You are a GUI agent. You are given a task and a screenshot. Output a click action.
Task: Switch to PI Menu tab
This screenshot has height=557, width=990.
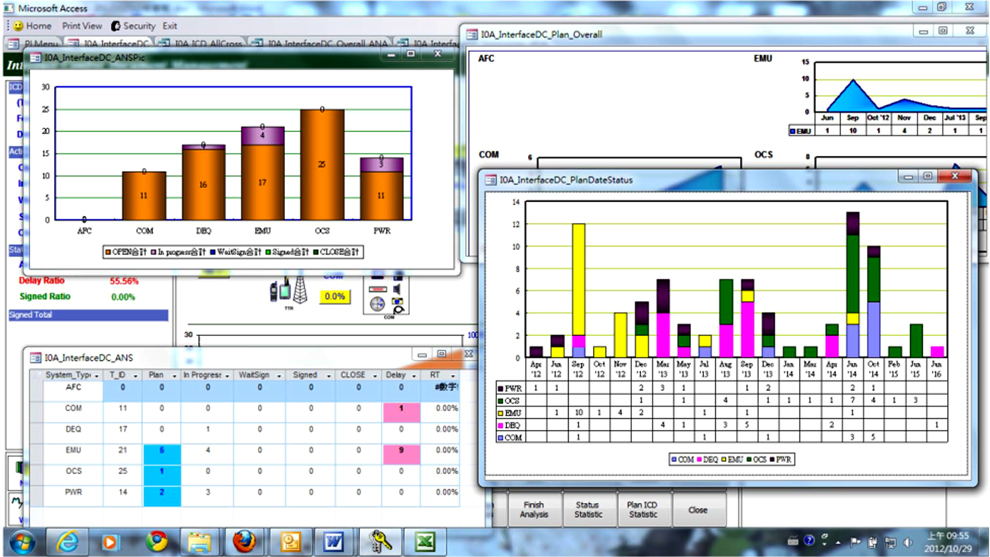point(33,44)
